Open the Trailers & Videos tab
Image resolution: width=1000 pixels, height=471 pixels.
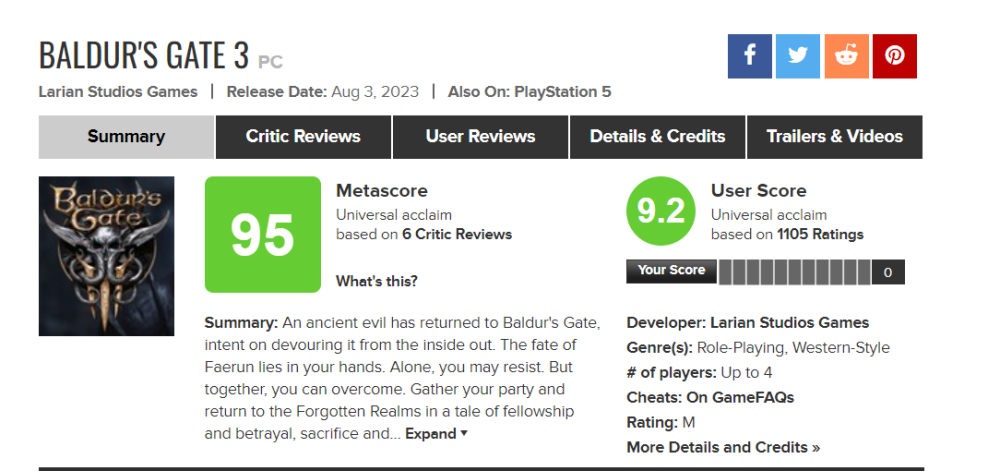(834, 137)
